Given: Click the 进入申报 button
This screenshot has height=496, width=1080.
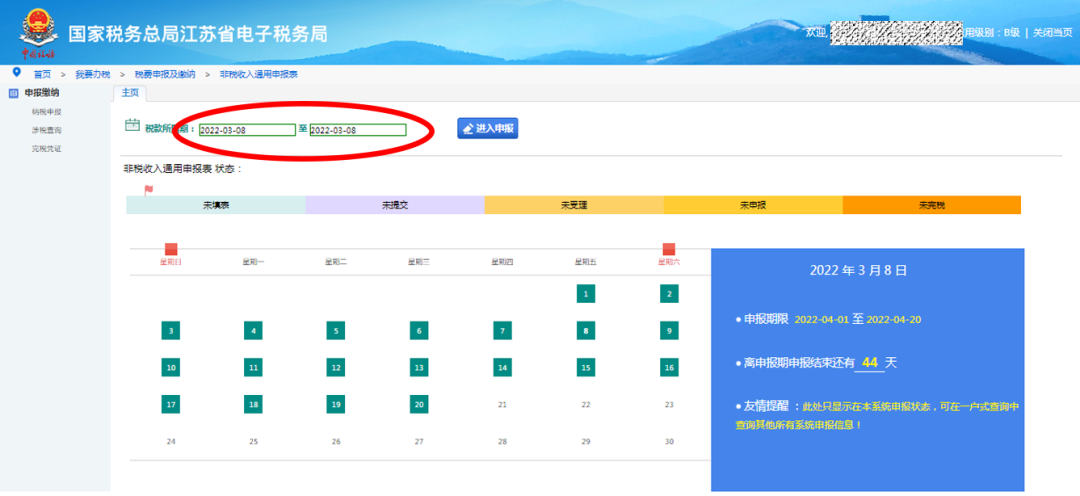Looking at the screenshot, I should (488, 128).
